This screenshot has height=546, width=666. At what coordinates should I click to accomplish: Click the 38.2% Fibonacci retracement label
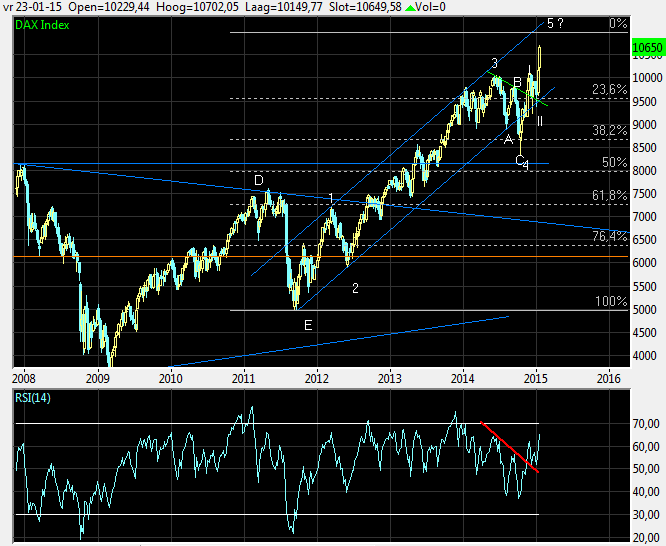(609, 130)
